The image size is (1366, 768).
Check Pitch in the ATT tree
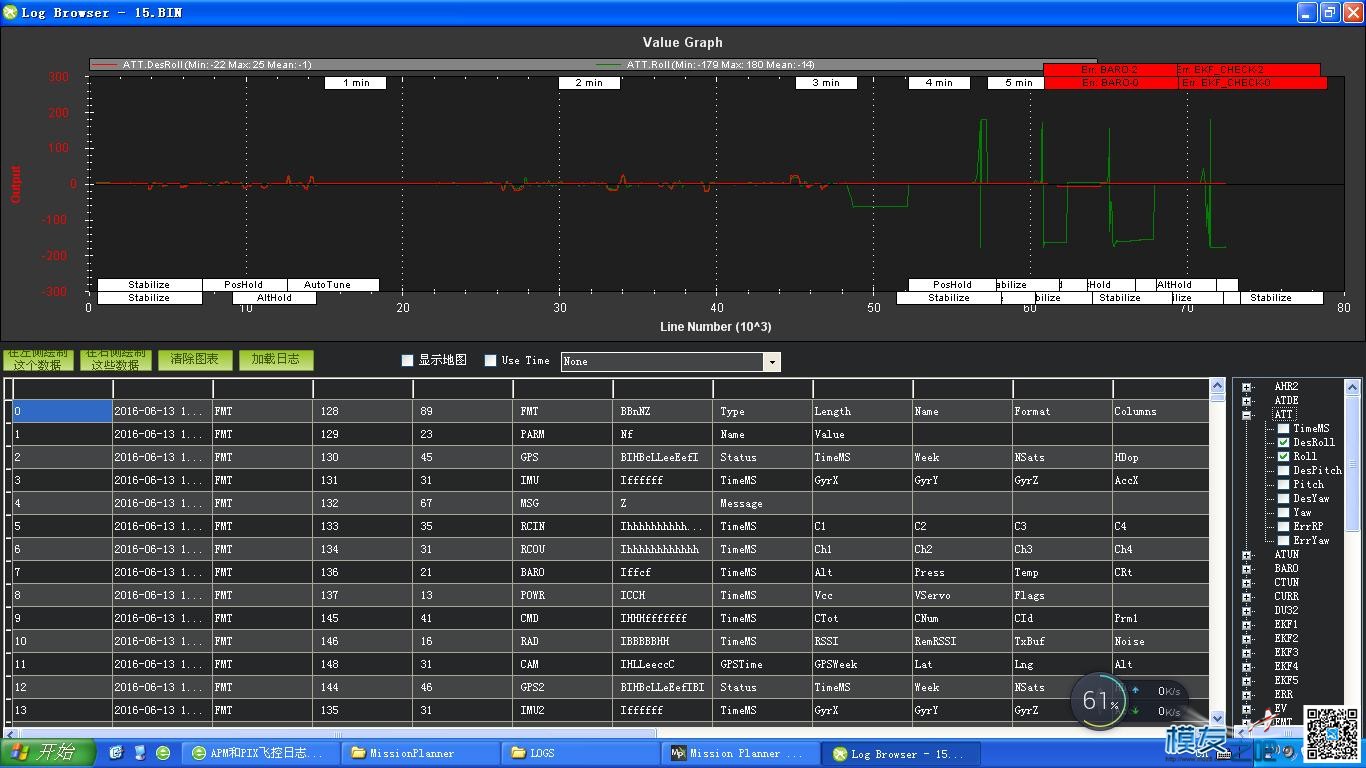tap(1284, 484)
